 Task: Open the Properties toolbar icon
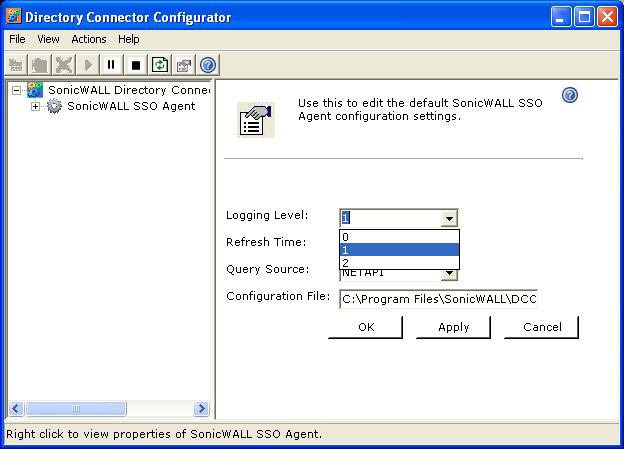coord(184,65)
